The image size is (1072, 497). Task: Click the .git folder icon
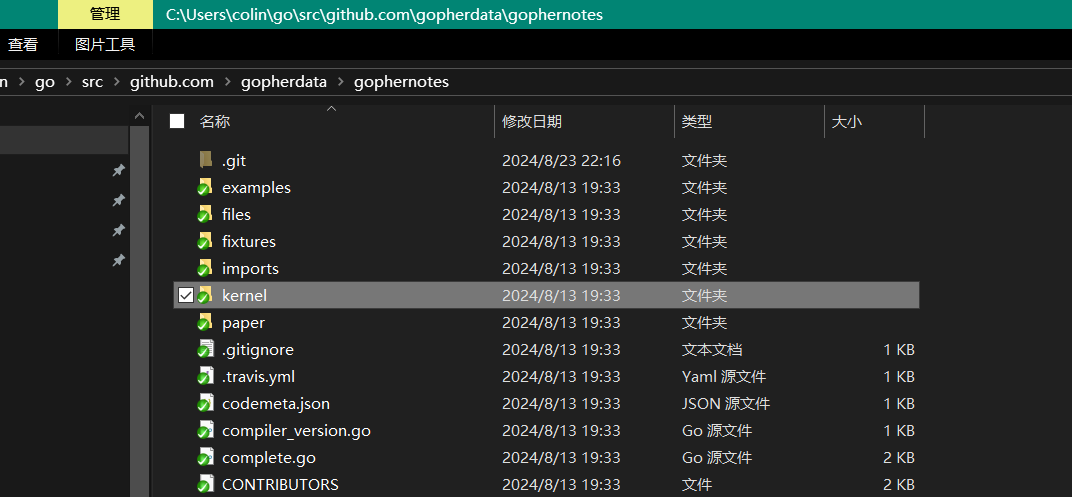(x=206, y=160)
